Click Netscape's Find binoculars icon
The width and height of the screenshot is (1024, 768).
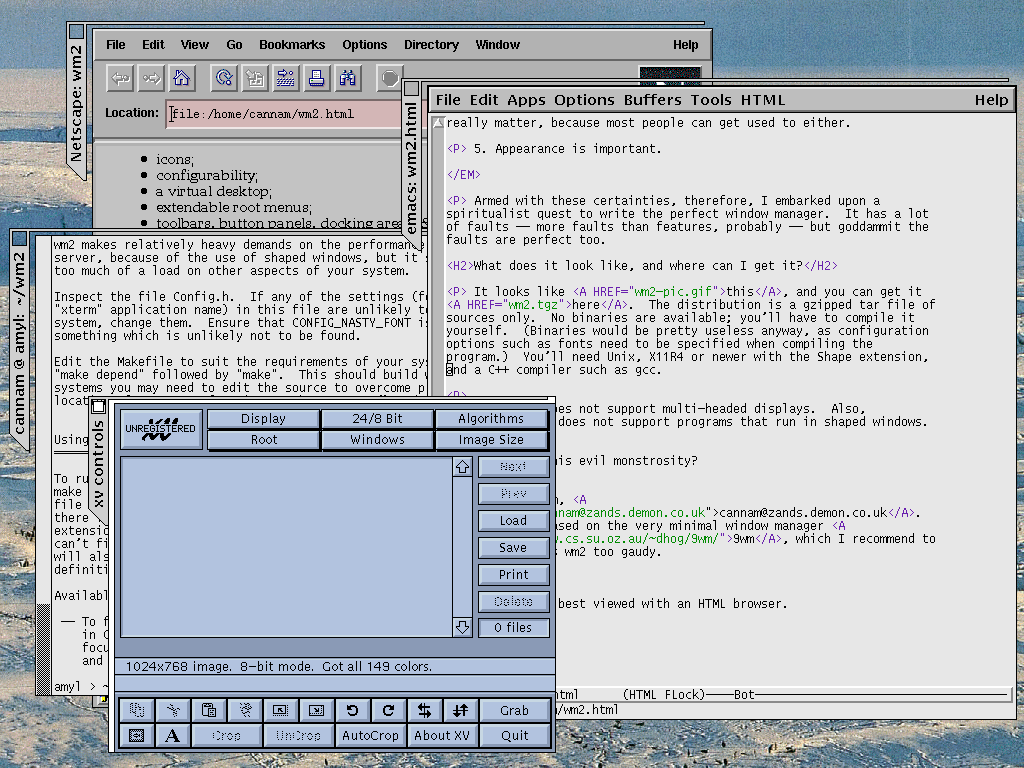(348, 78)
